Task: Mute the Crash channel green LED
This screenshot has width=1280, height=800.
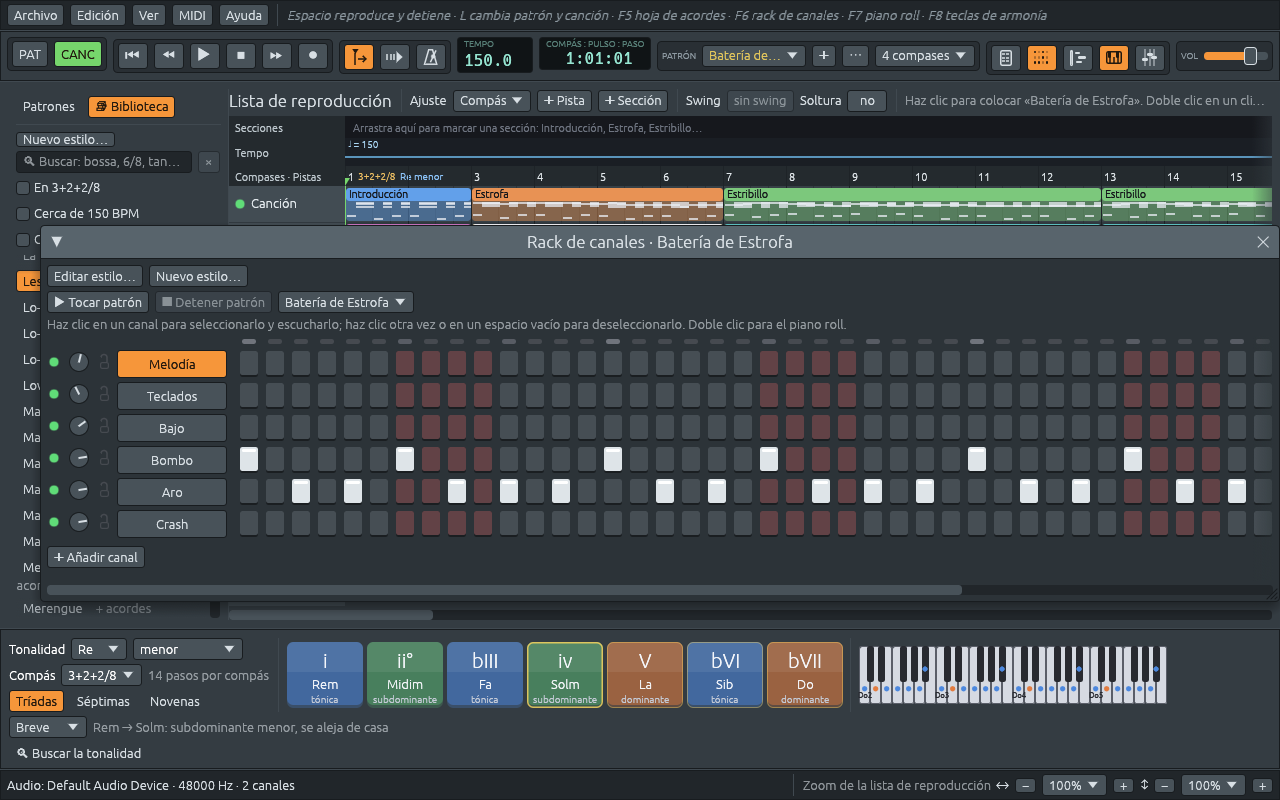Action: click(x=54, y=523)
